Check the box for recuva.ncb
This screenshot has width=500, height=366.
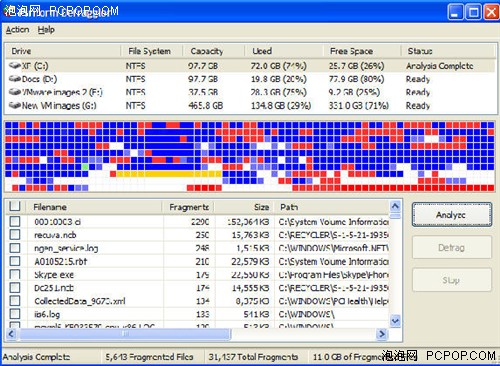pos(15,235)
